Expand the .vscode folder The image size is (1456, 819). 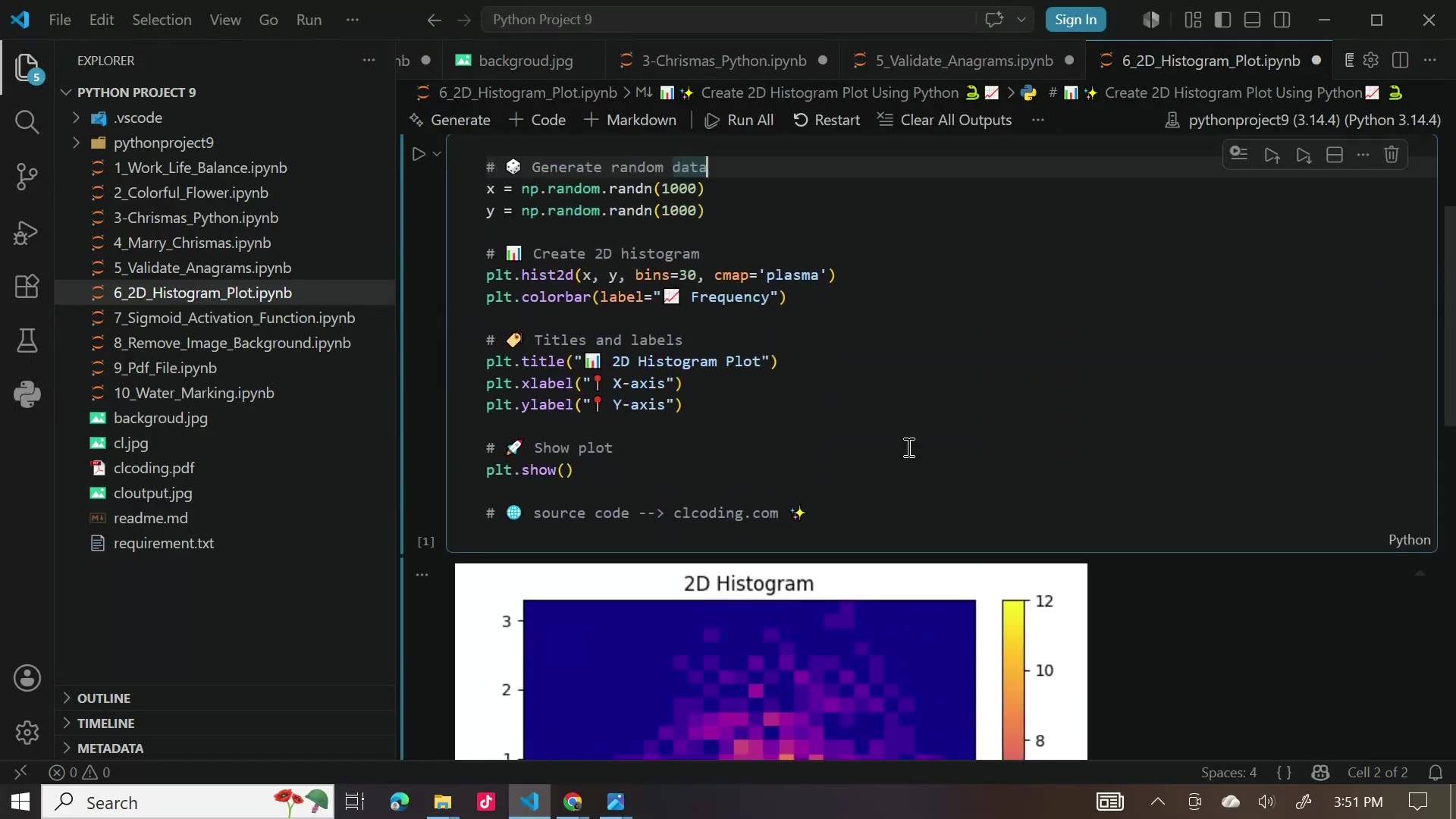coord(76,118)
